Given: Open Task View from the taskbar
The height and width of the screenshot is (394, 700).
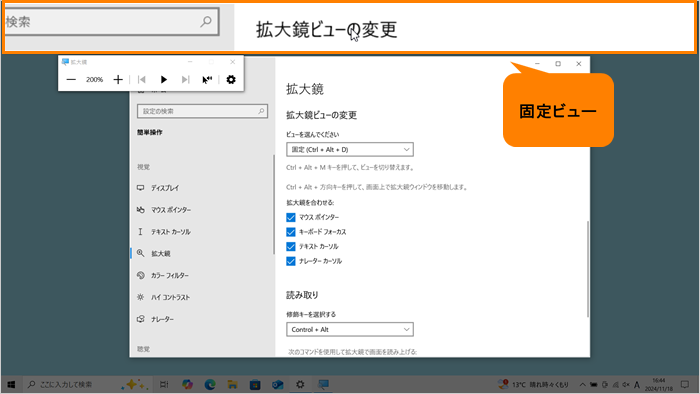Looking at the screenshot, I should tap(164, 384).
